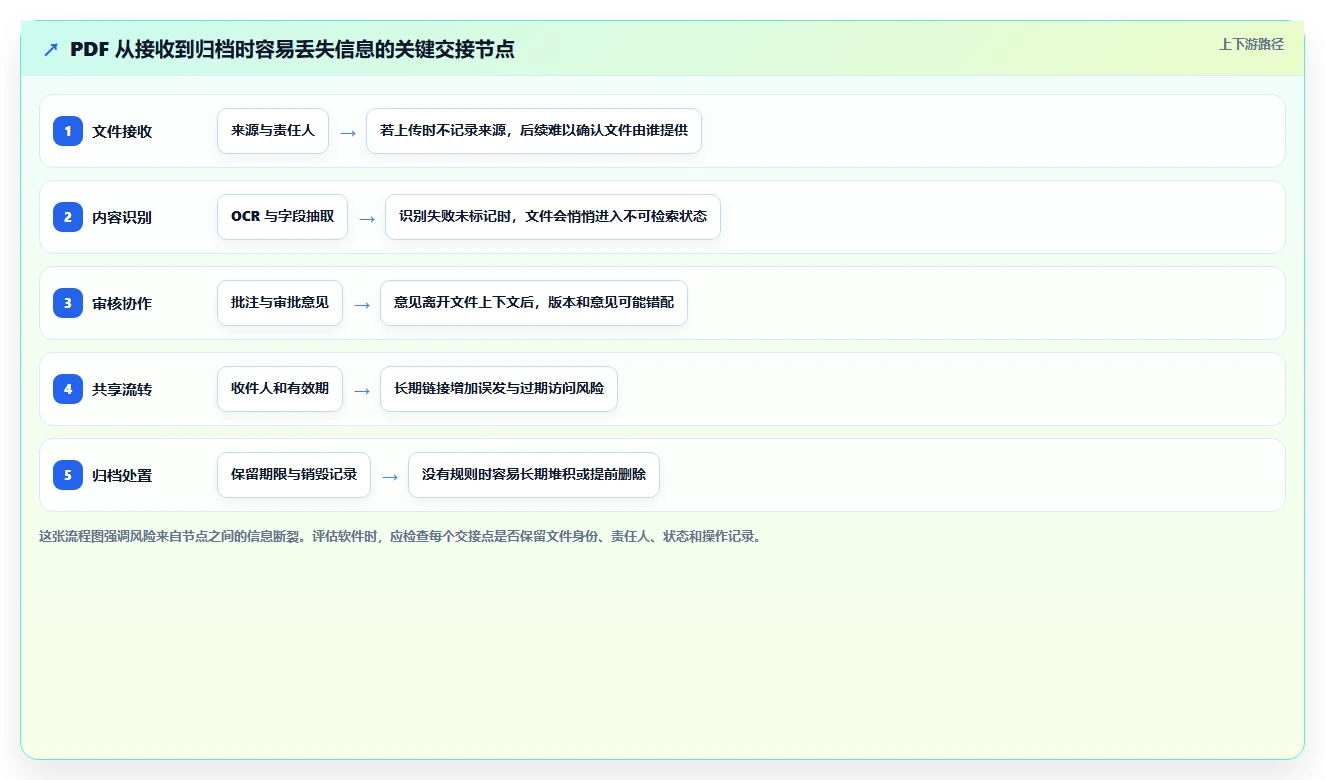Click the box 意见离开文件上下文后，版本和意见可能错配
The image size is (1325, 780).
pos(534,303)
